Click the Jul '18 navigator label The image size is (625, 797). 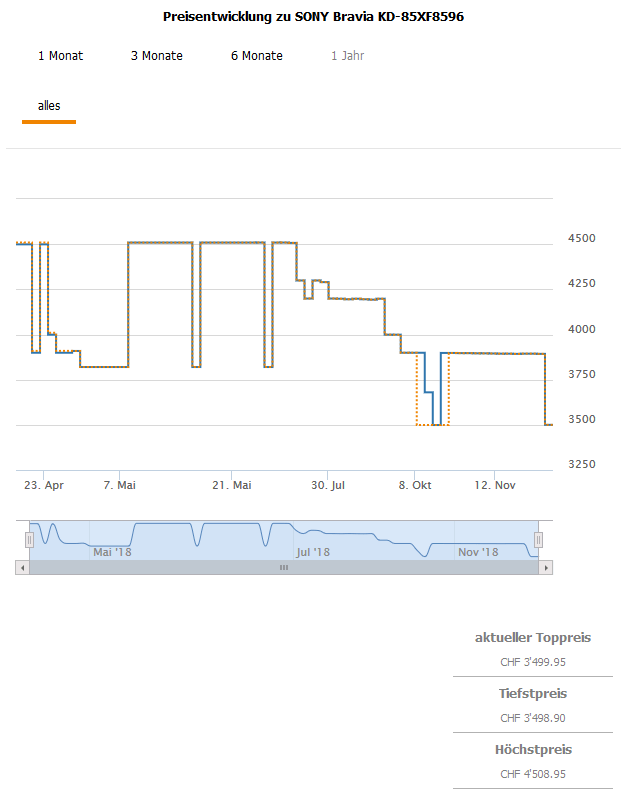313,552
